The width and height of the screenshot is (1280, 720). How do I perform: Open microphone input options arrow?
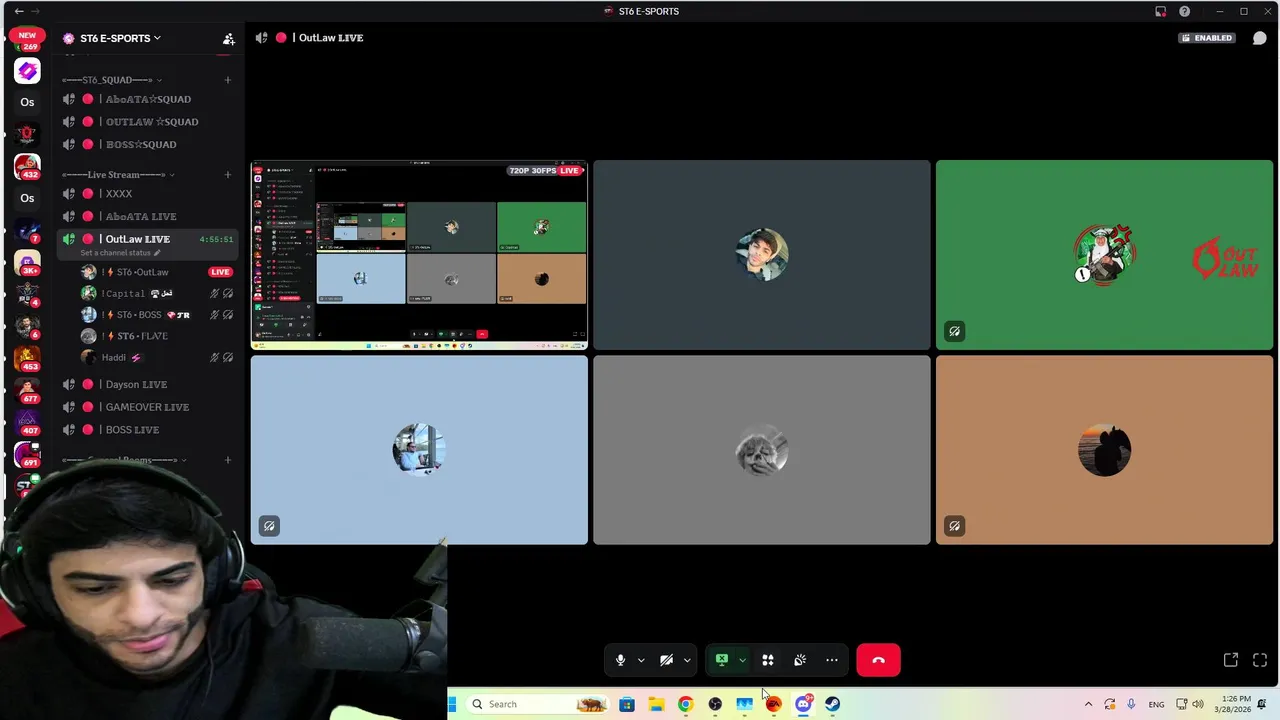(641, 660)
